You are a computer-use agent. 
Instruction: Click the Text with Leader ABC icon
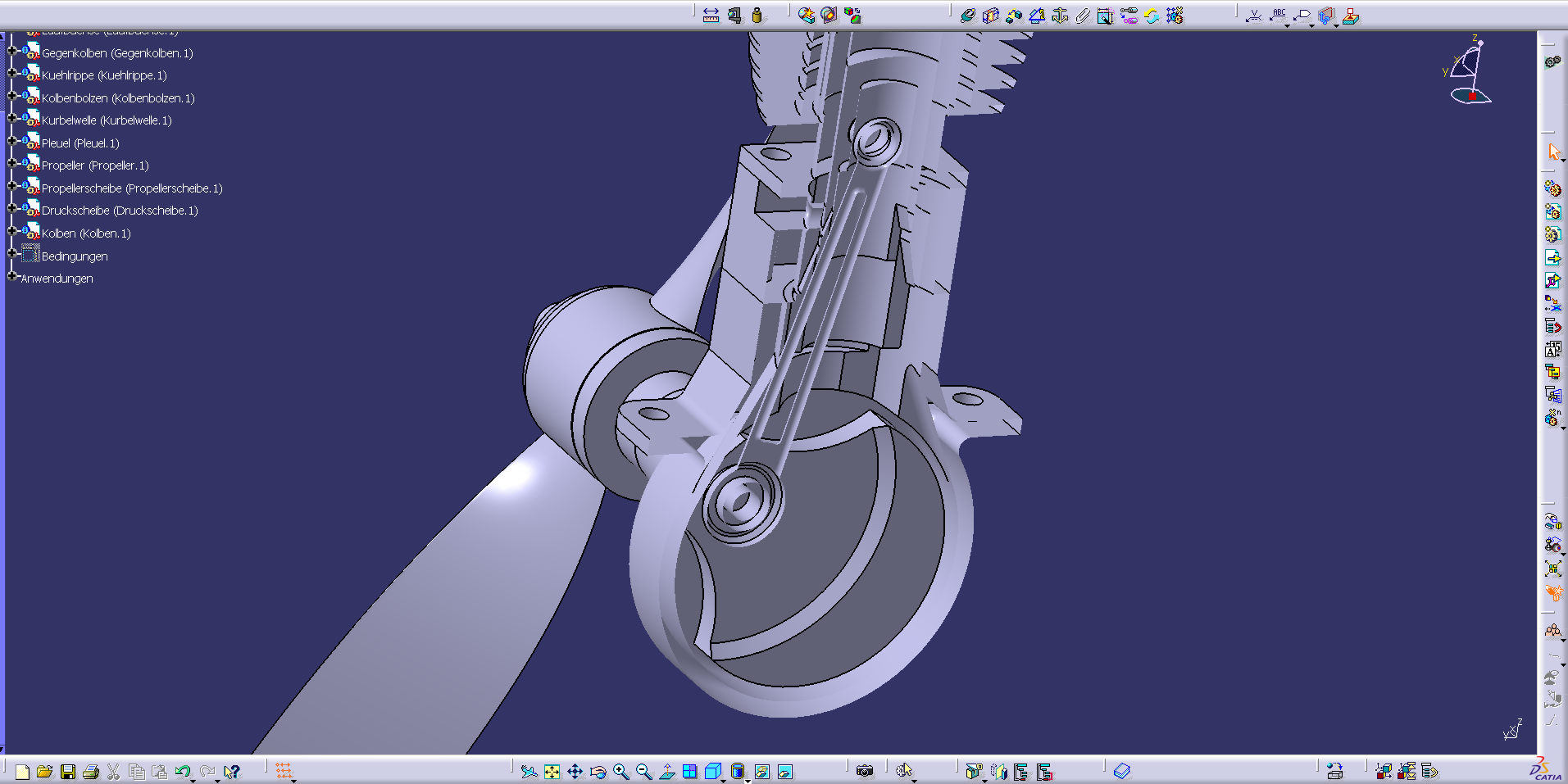(1278, 14)
